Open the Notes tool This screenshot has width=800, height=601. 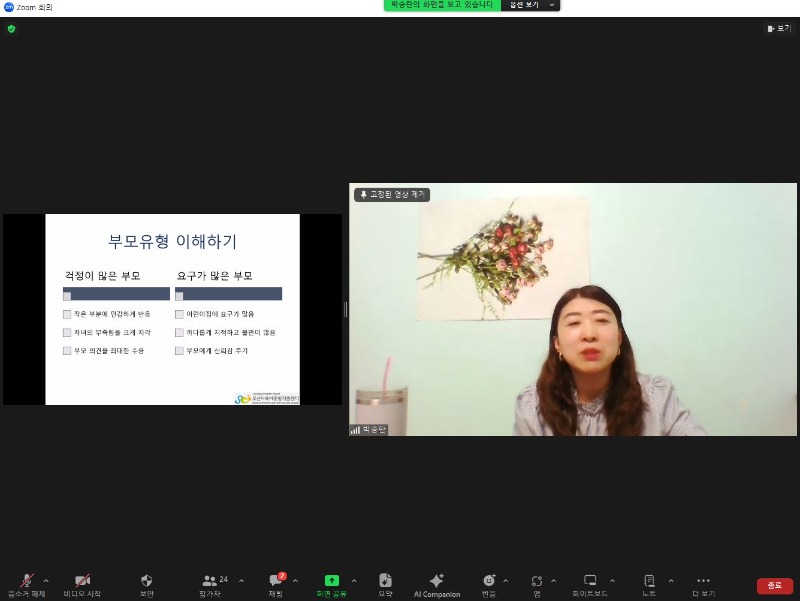649,583
